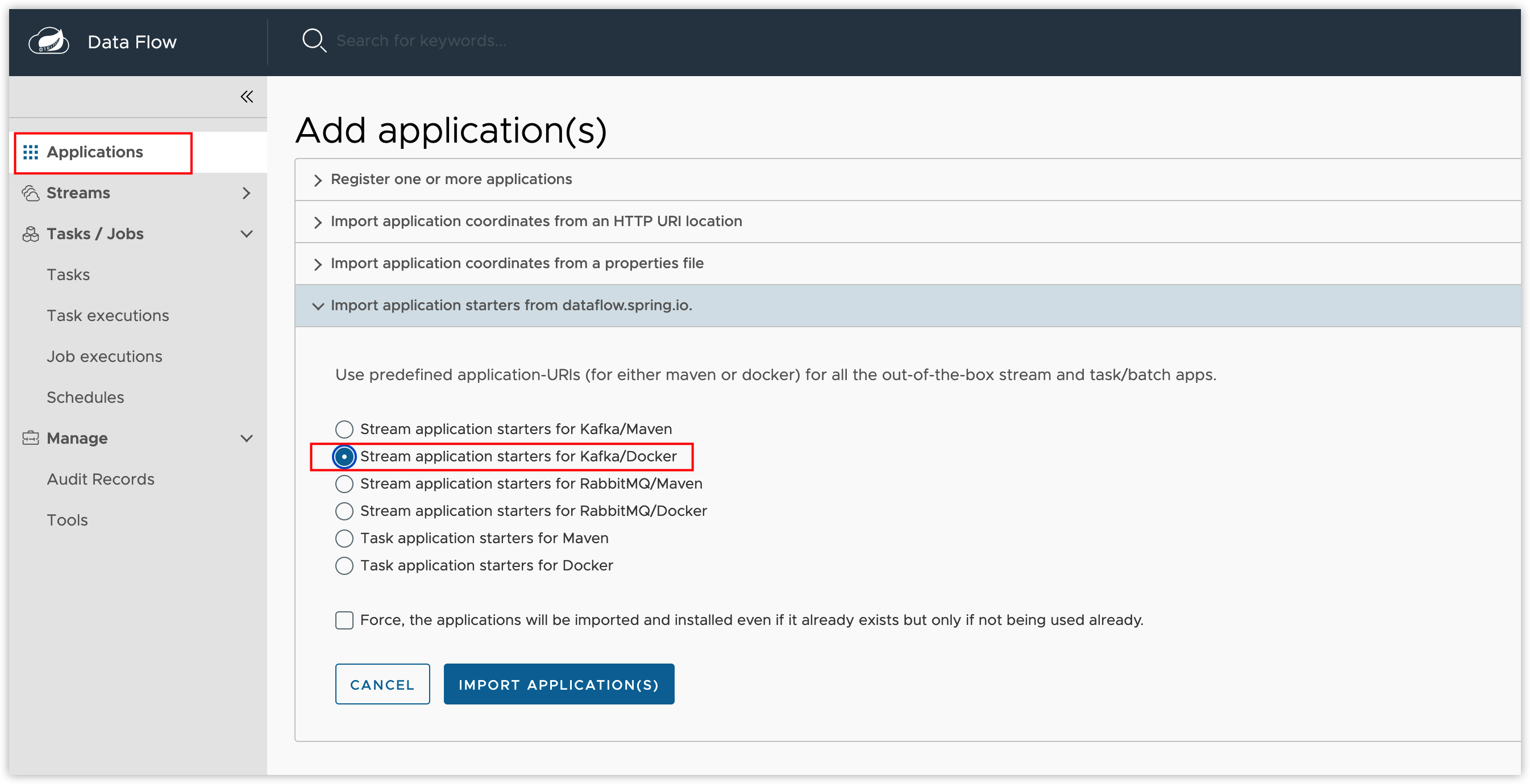The height and width of the screenshot is (784, 1530).
Task: Select RabbitMQ/Docker stream starters radio
Action: 344,511
